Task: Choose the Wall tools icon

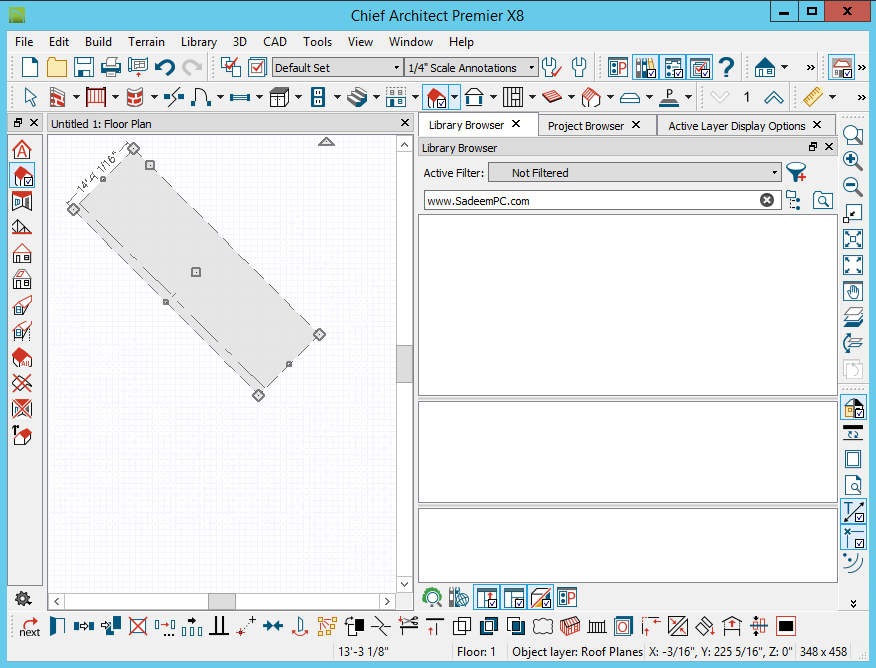Action: tap(58, 97)
